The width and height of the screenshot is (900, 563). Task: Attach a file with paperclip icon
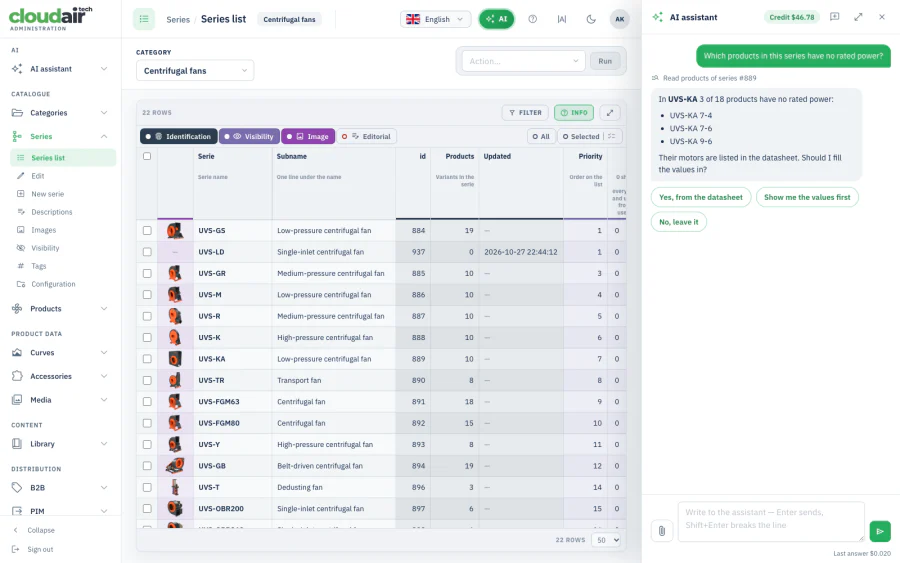(x=662, y=531)
